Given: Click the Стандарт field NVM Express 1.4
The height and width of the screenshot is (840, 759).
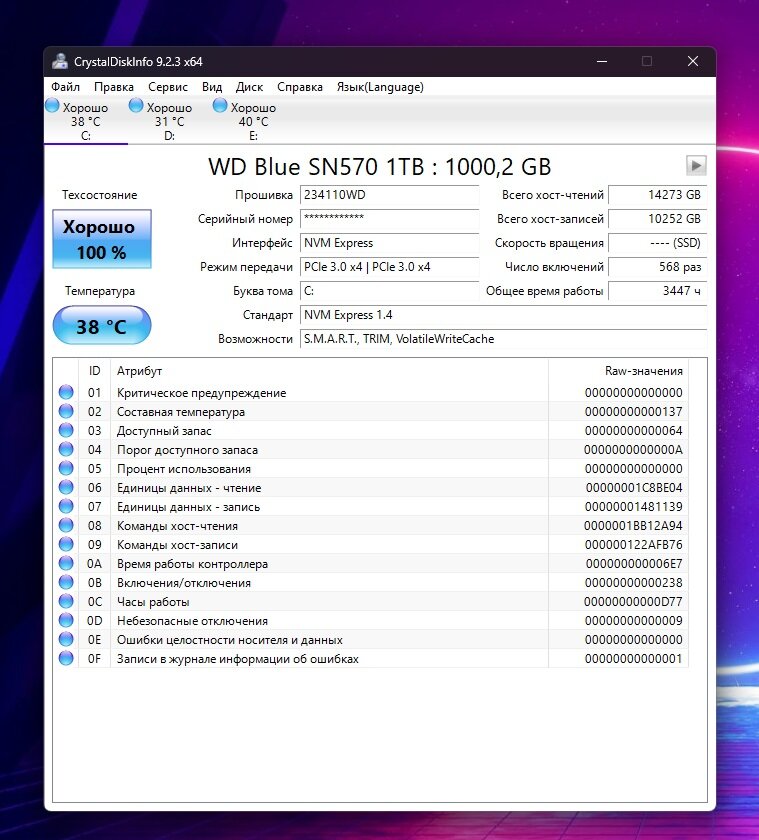Looking at the screenshot, I should click(504, 315).
